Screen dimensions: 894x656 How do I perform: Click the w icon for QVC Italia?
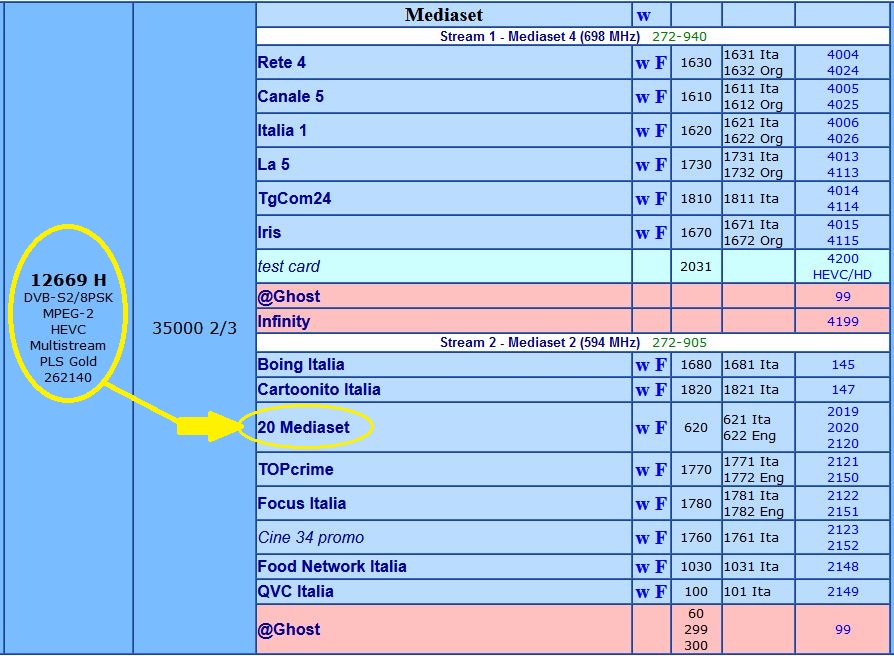click(x=643, y=593)
